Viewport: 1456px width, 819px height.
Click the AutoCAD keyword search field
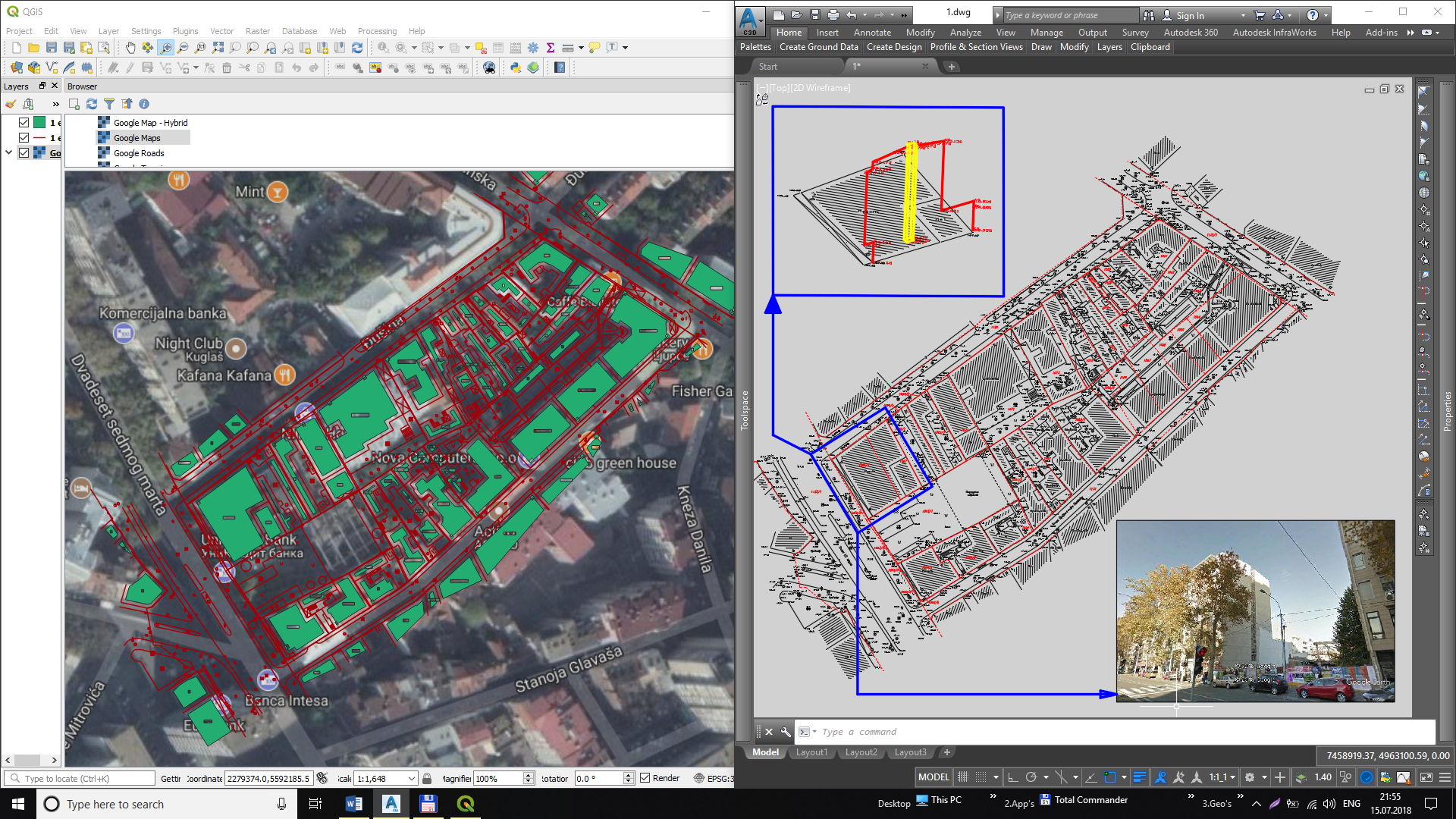click(1071, 15)
